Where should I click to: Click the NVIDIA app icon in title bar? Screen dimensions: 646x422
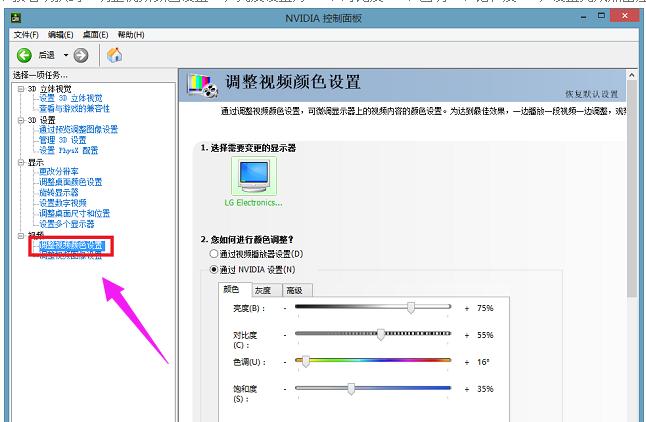pyautogui.click(x=16, y=18)
